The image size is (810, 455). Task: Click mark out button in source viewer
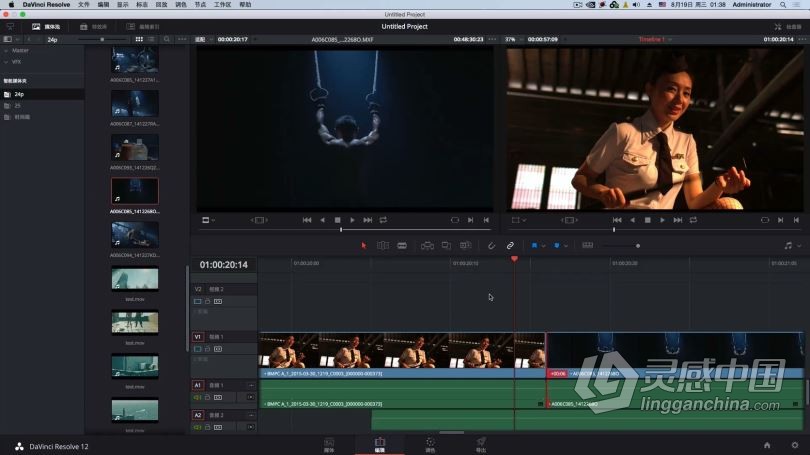[x=486, y=220]
